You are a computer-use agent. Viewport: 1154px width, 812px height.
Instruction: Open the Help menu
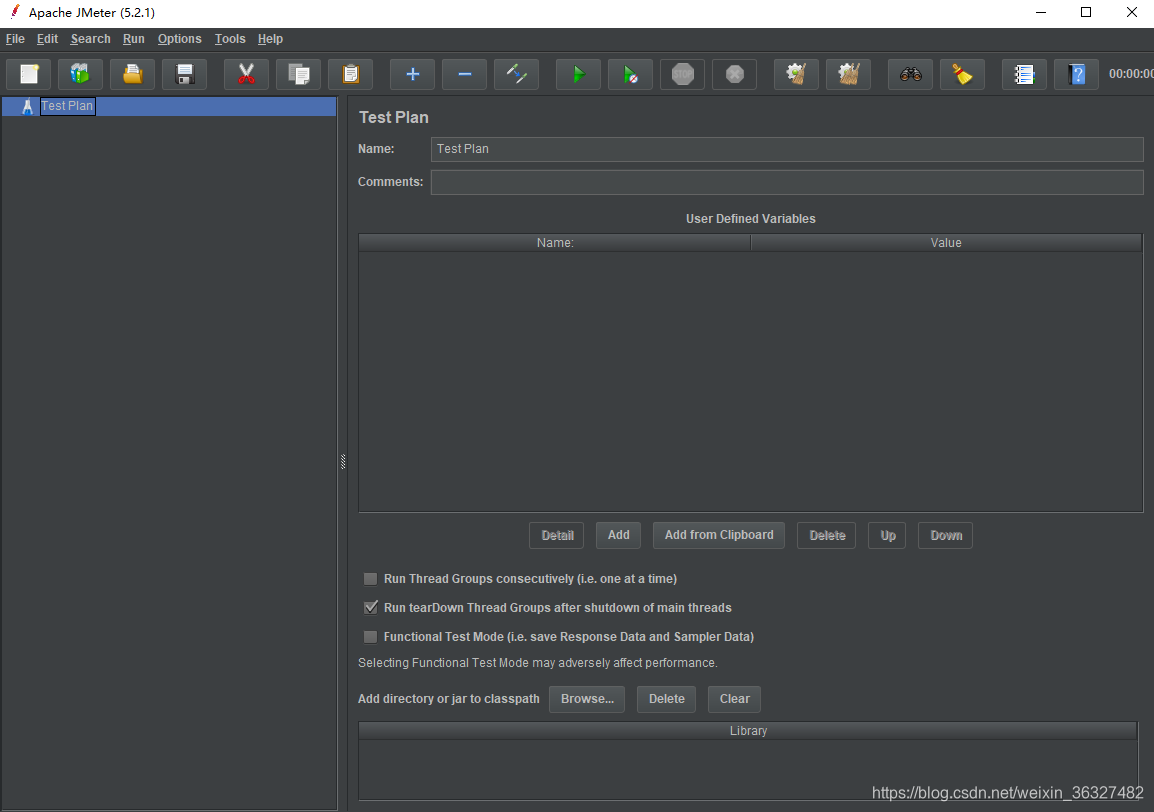(x=270, y=39)
